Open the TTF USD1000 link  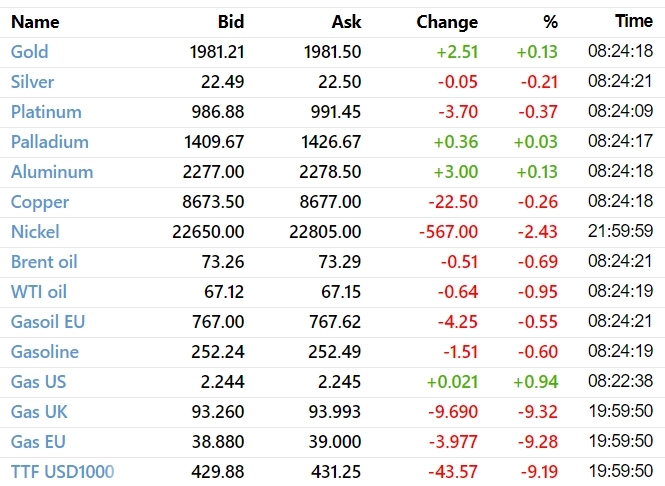(62, 472)
